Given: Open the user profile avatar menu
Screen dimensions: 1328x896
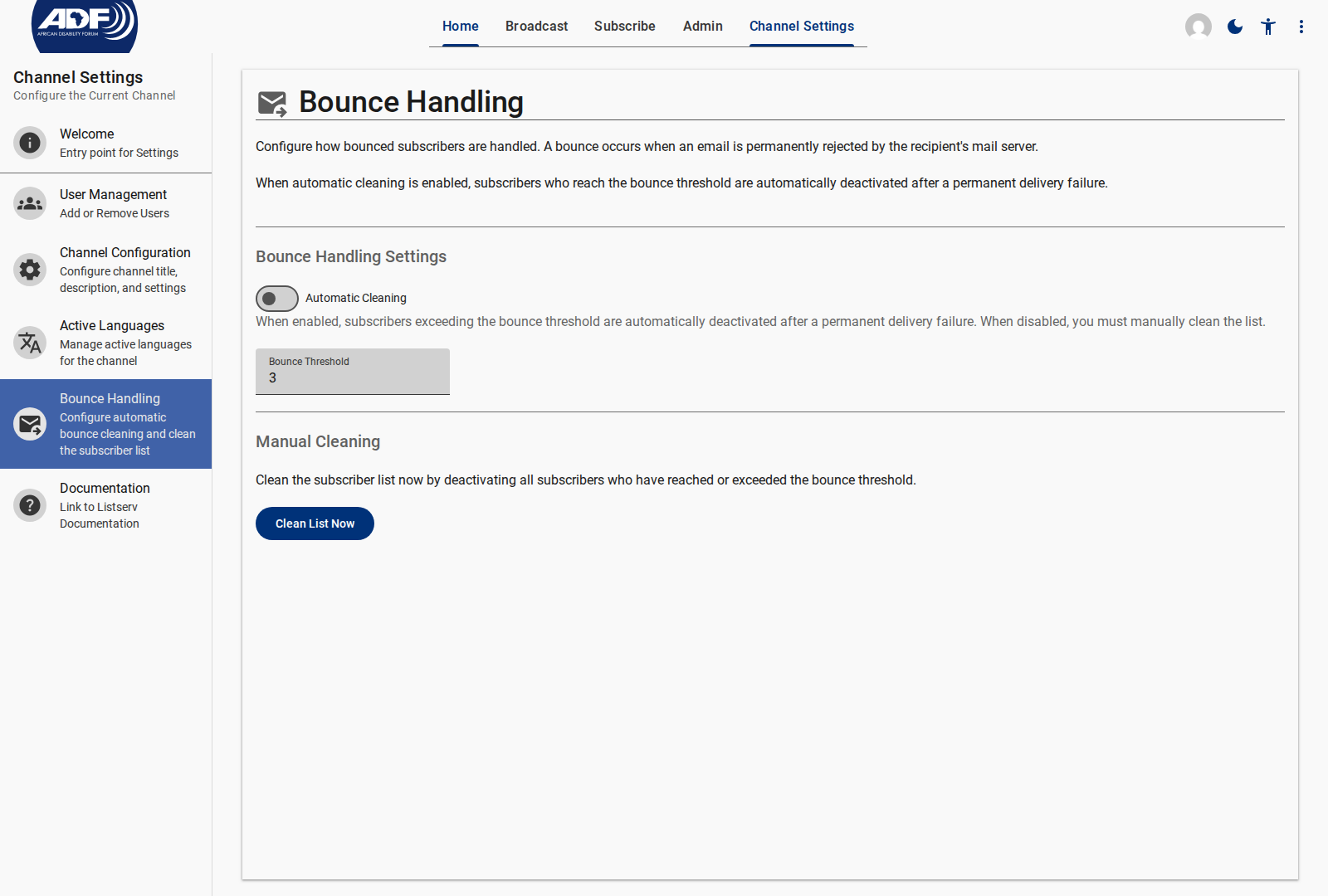Looking at the screenshot, I should [x=1199, y=27].
